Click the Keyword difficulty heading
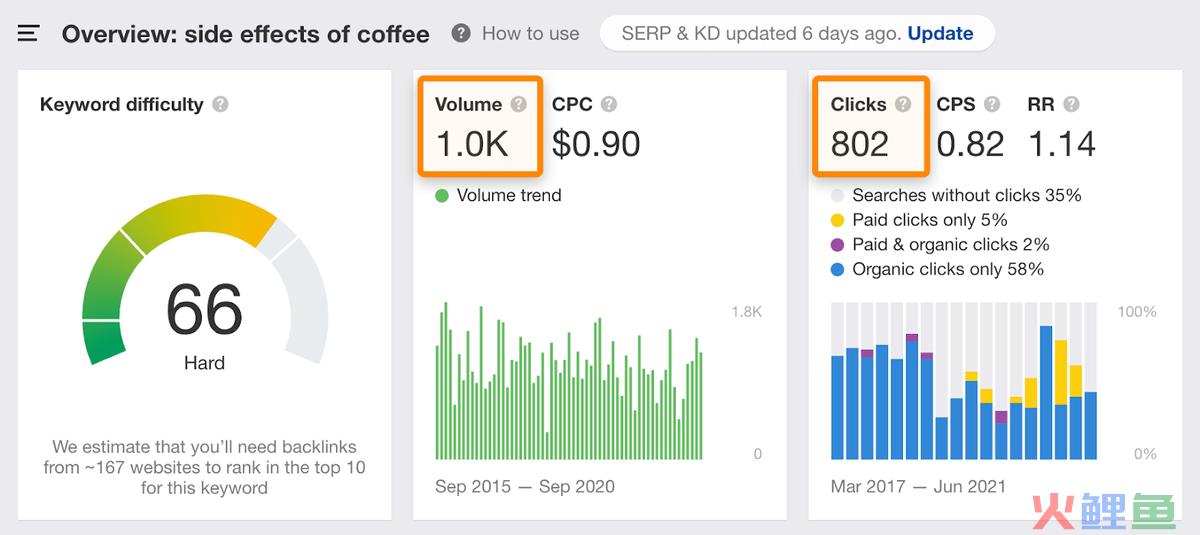 point(121,104)
